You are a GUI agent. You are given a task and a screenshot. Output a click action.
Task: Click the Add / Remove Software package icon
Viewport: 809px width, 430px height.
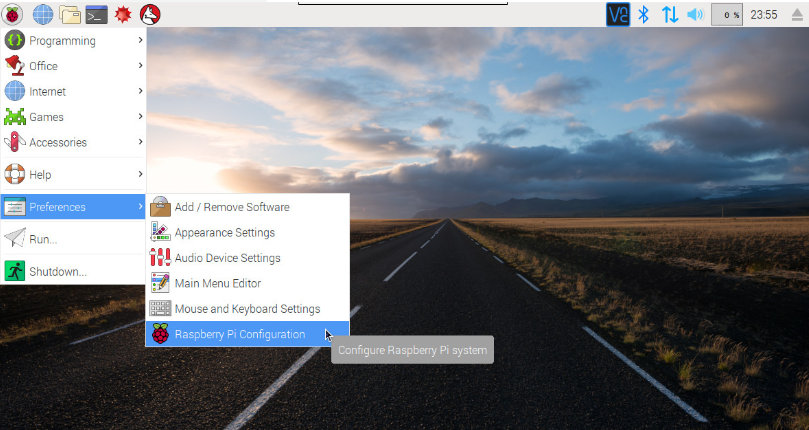160,206
